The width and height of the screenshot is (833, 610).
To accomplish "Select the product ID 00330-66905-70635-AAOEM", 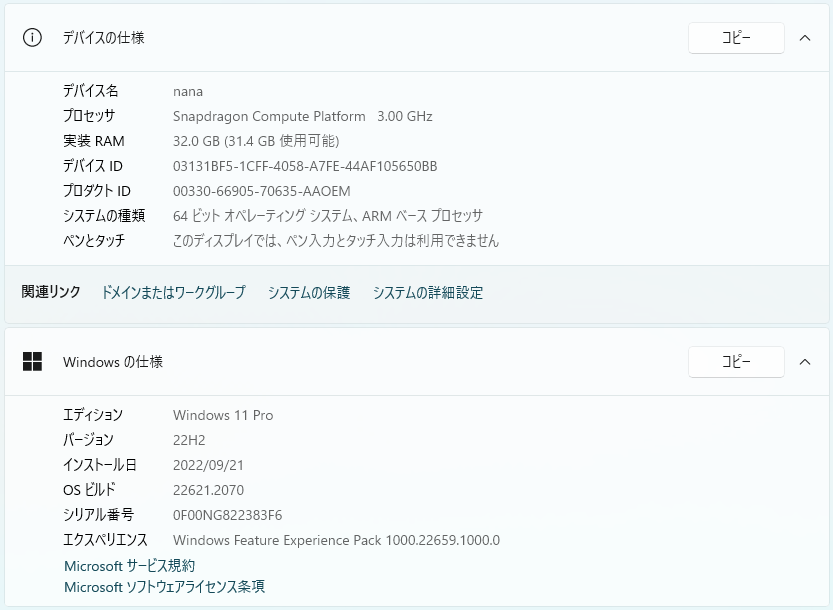I will pyautogui.click(x=261, y=191).
